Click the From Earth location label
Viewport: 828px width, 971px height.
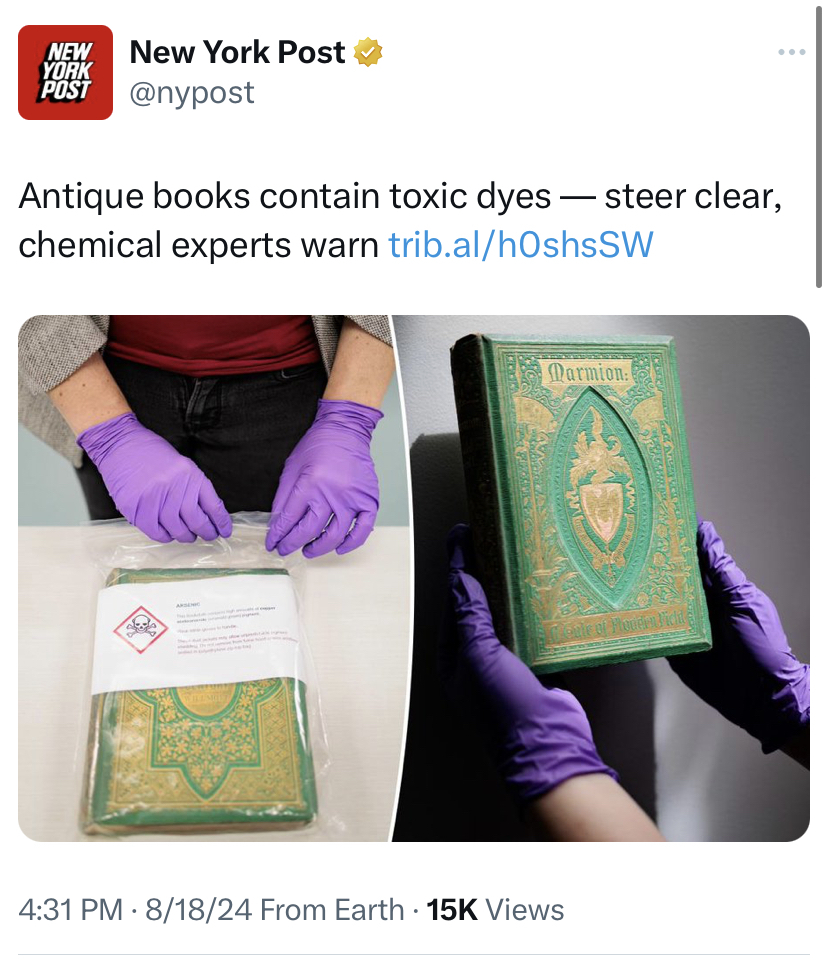pyautogui.click(x=332, y=910)
